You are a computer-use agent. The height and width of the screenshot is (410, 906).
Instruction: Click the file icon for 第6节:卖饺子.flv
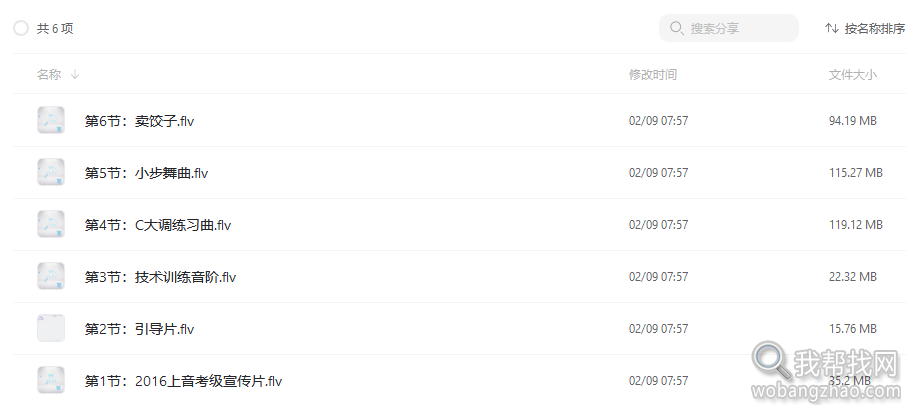pyautogui.click(x=51, y=120)
